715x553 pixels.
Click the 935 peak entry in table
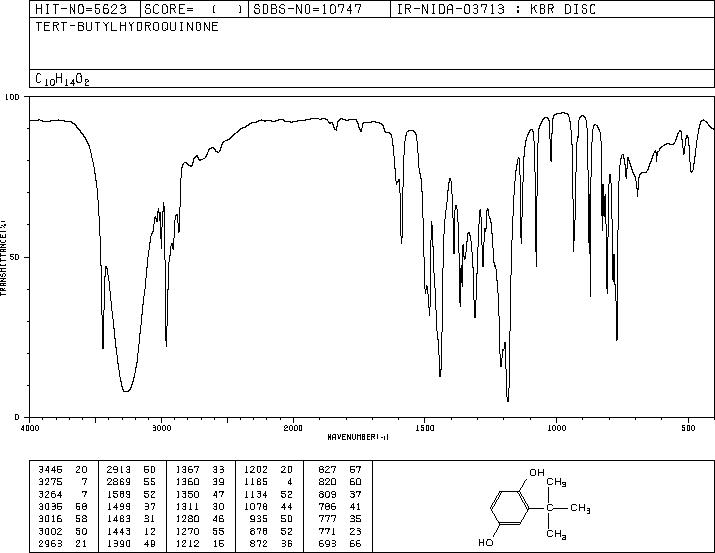(x=271, y=519)
